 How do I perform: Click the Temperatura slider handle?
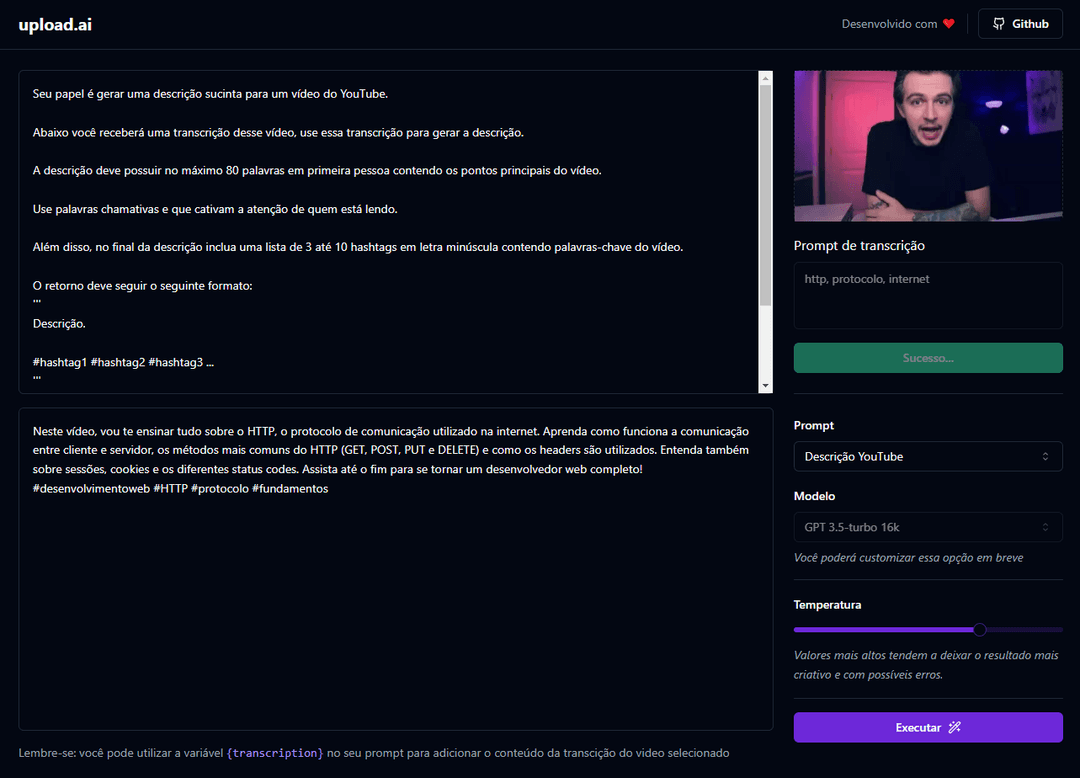[980, 629]
